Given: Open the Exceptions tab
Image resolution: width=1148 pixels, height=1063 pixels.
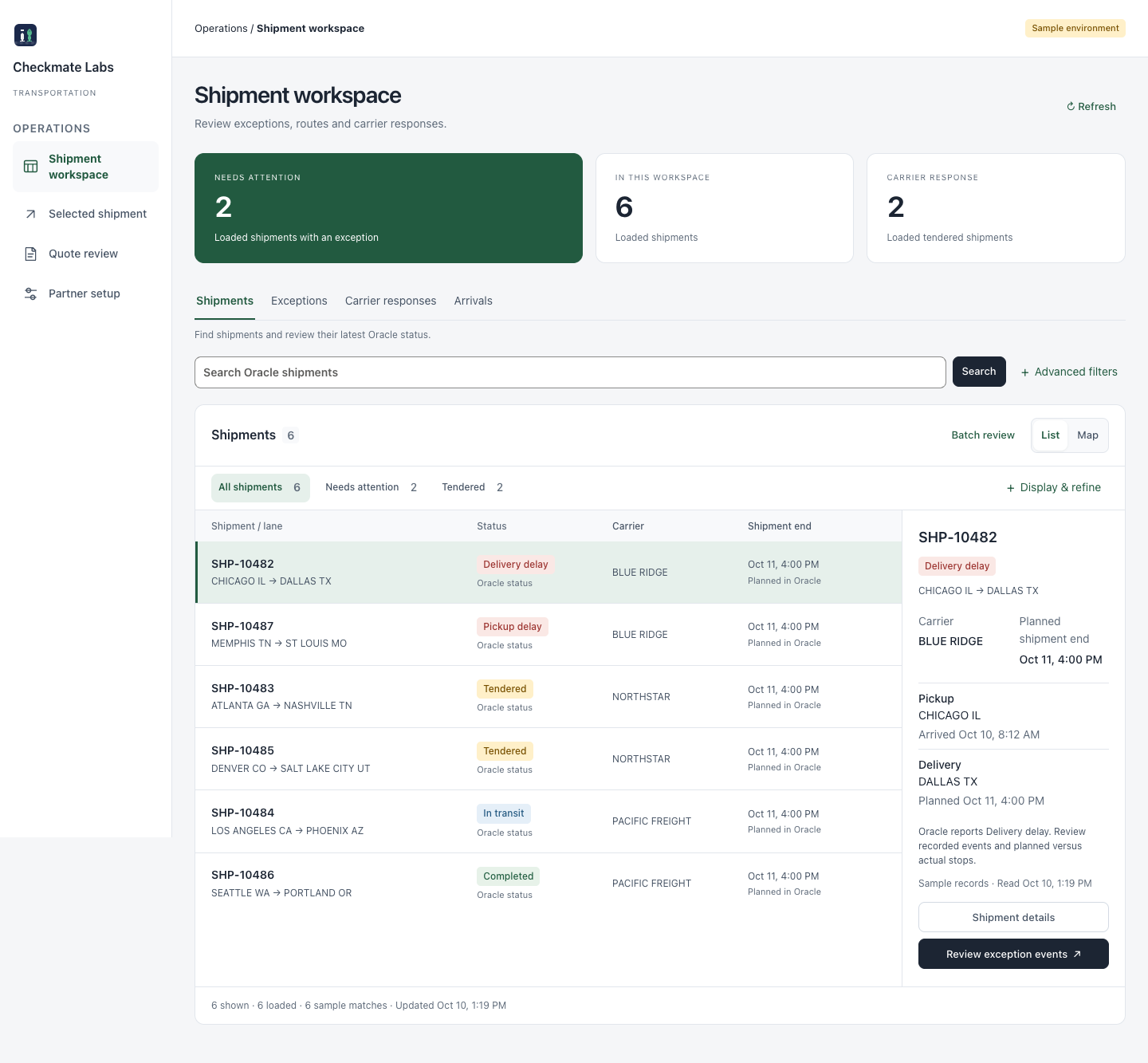Looking at the screenshot, I should coord(299,301).
